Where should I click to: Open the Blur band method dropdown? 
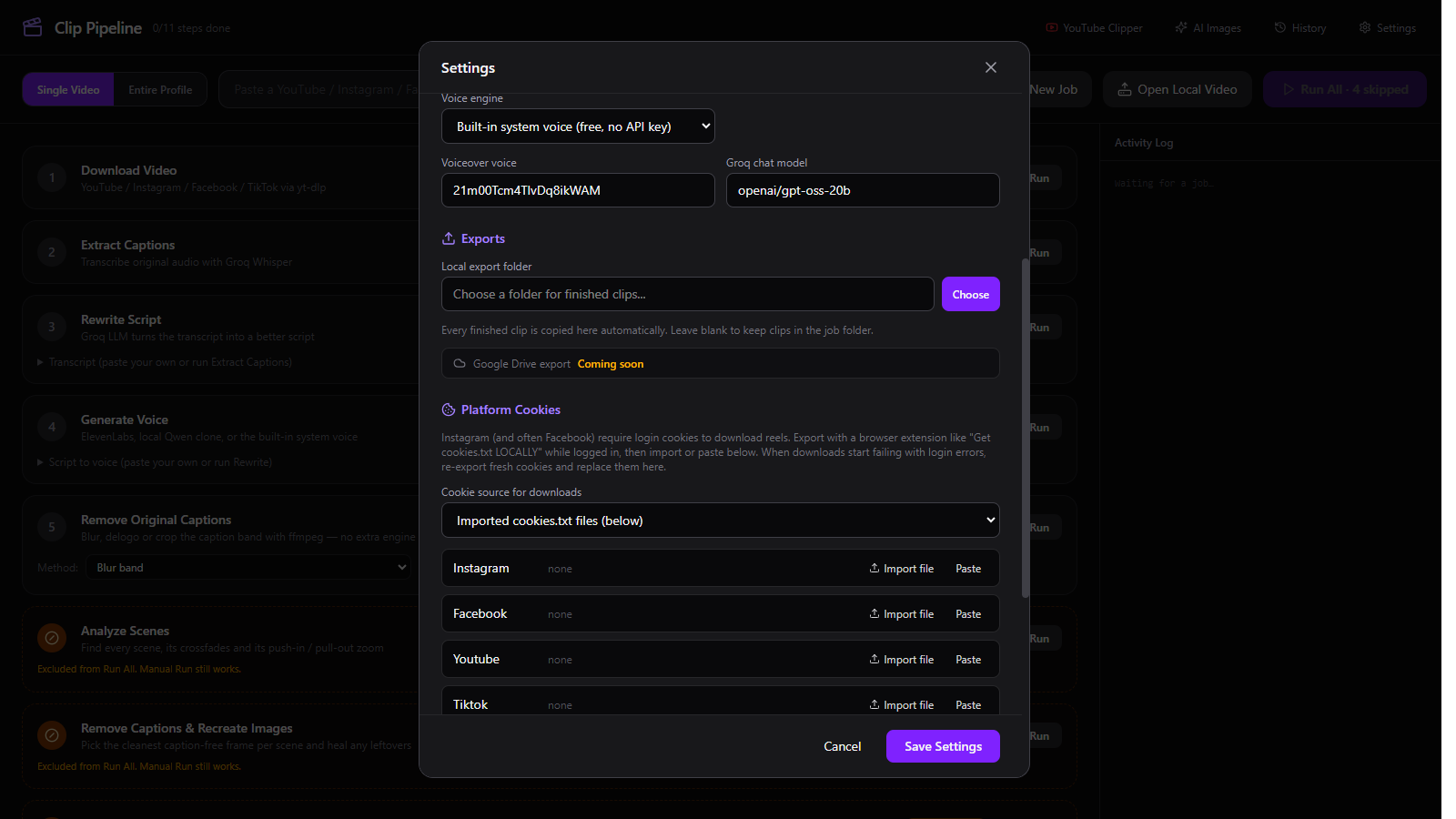coord(248,568)
